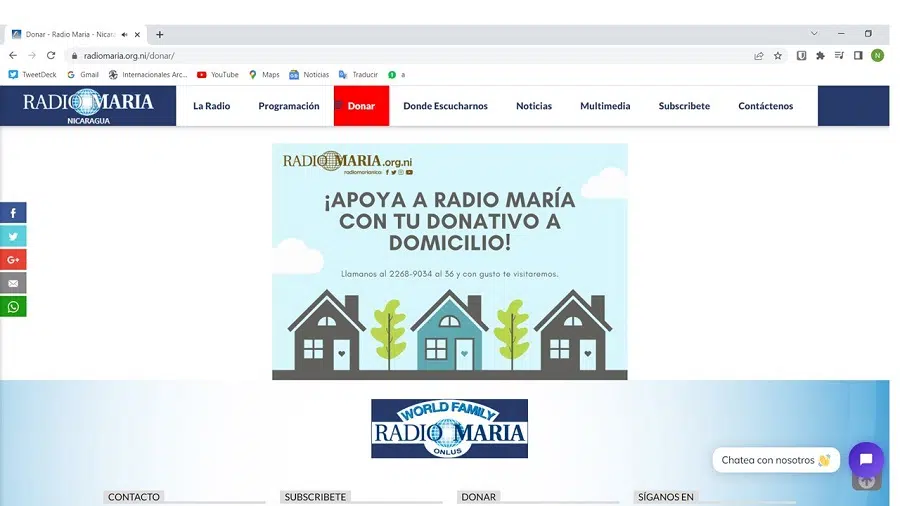The width and height of the screenshot is (900, 506).
Task: Click the SÍGANOS EN footer heading
Action: (x=666, y=497)
